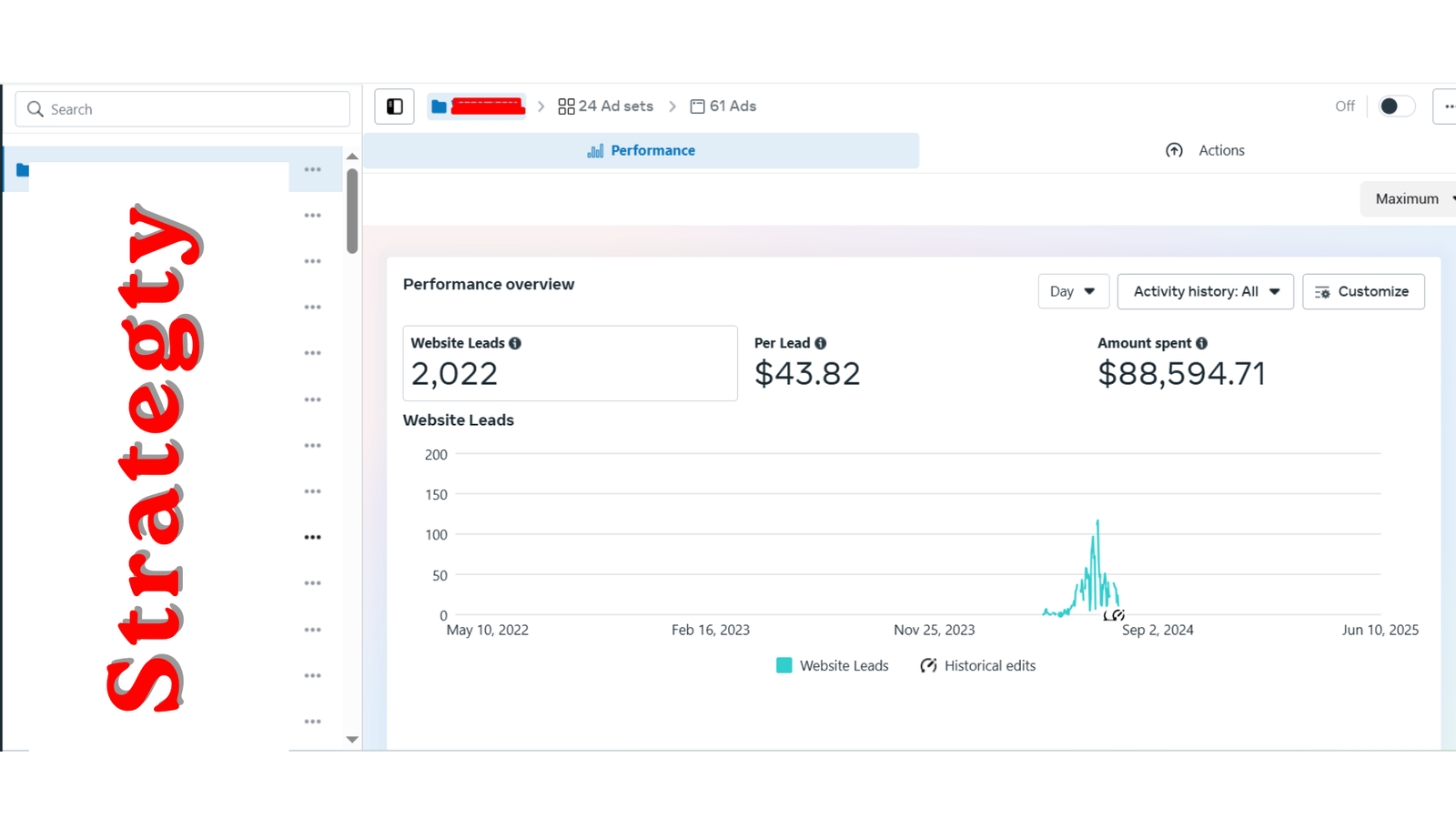Open the Day granularity dropdown
The image size is (1456, 819).
(1074, 291)
